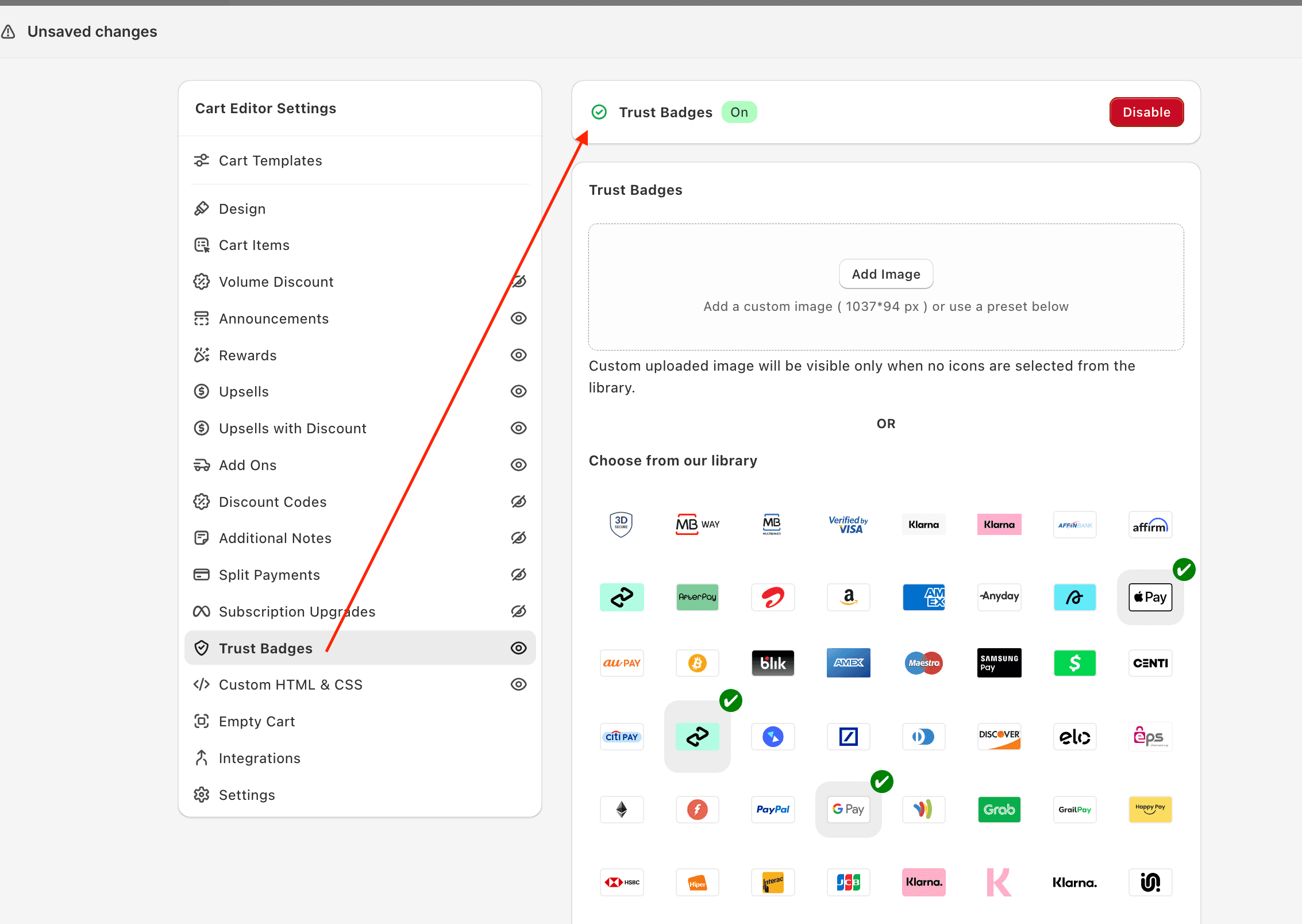Select the CENTI badge
This screenshot has height=924, width=1302.
point(1150,663)
